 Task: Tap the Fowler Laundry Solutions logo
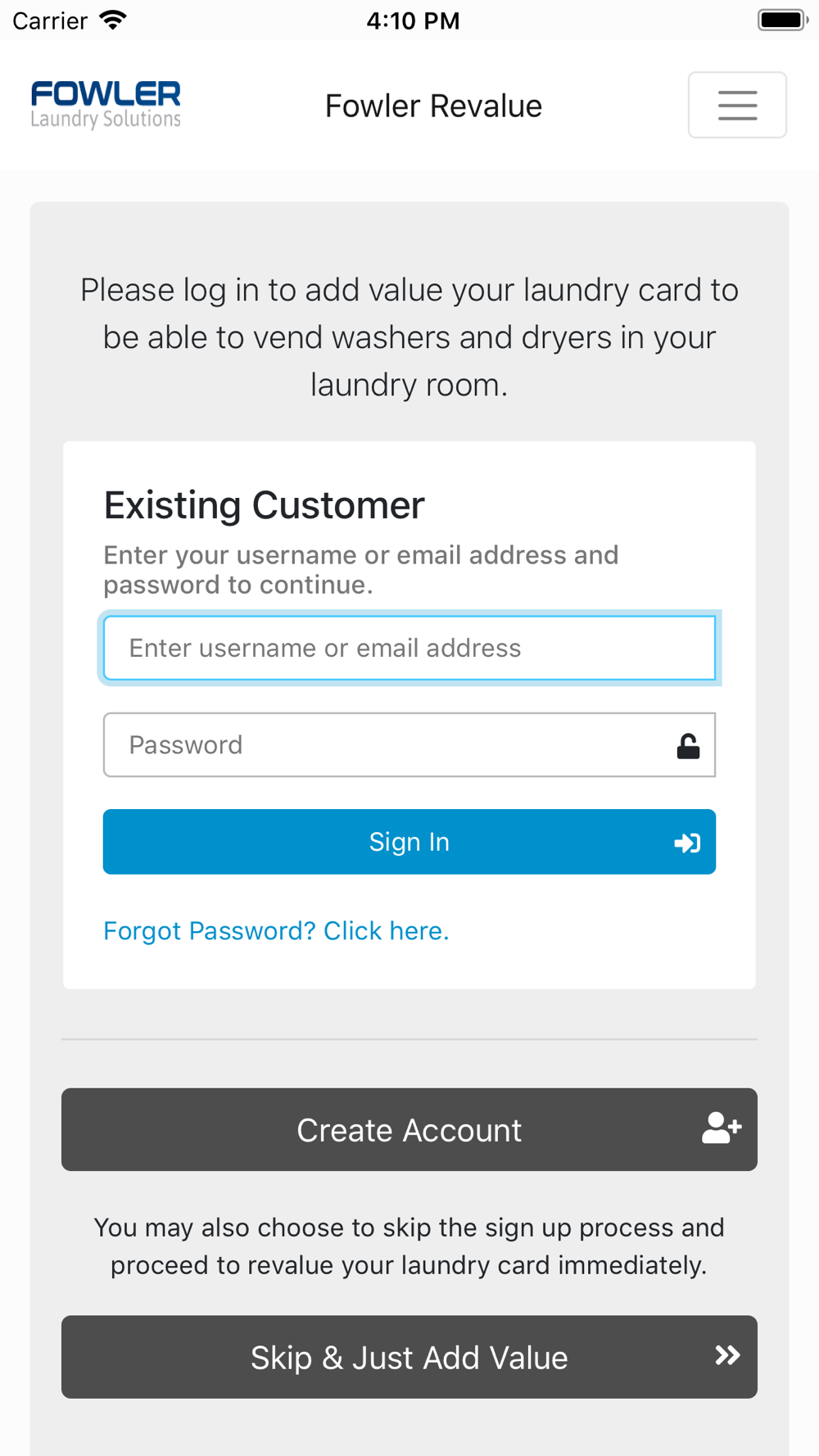click(x=106, y=105)
